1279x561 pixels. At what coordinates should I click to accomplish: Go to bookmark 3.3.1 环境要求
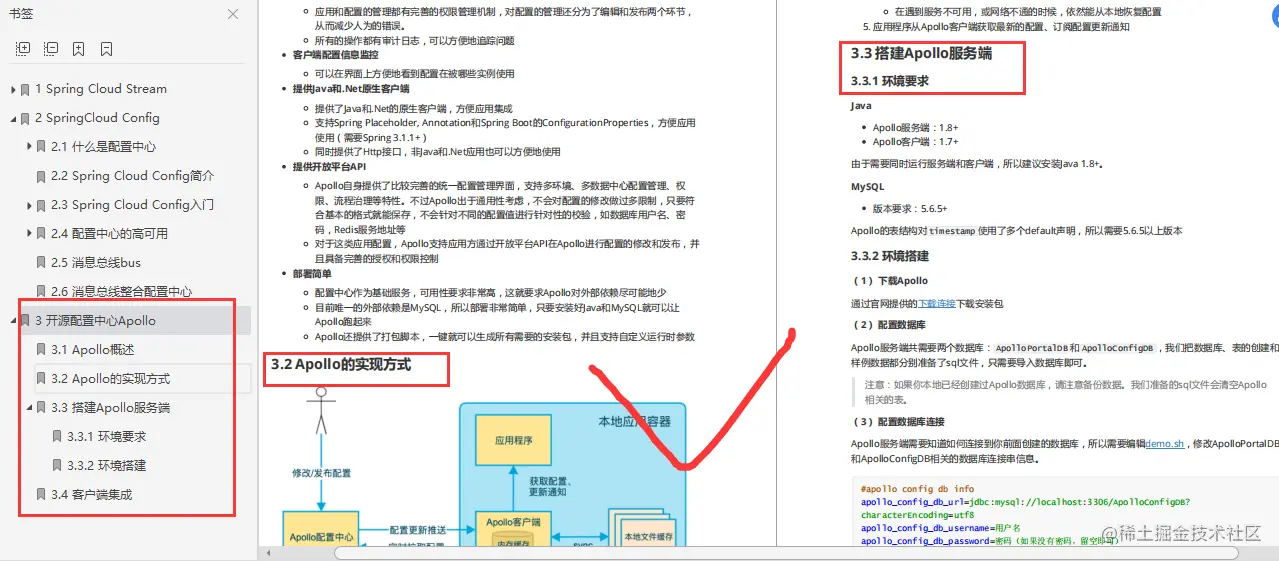tap(107, 437)
